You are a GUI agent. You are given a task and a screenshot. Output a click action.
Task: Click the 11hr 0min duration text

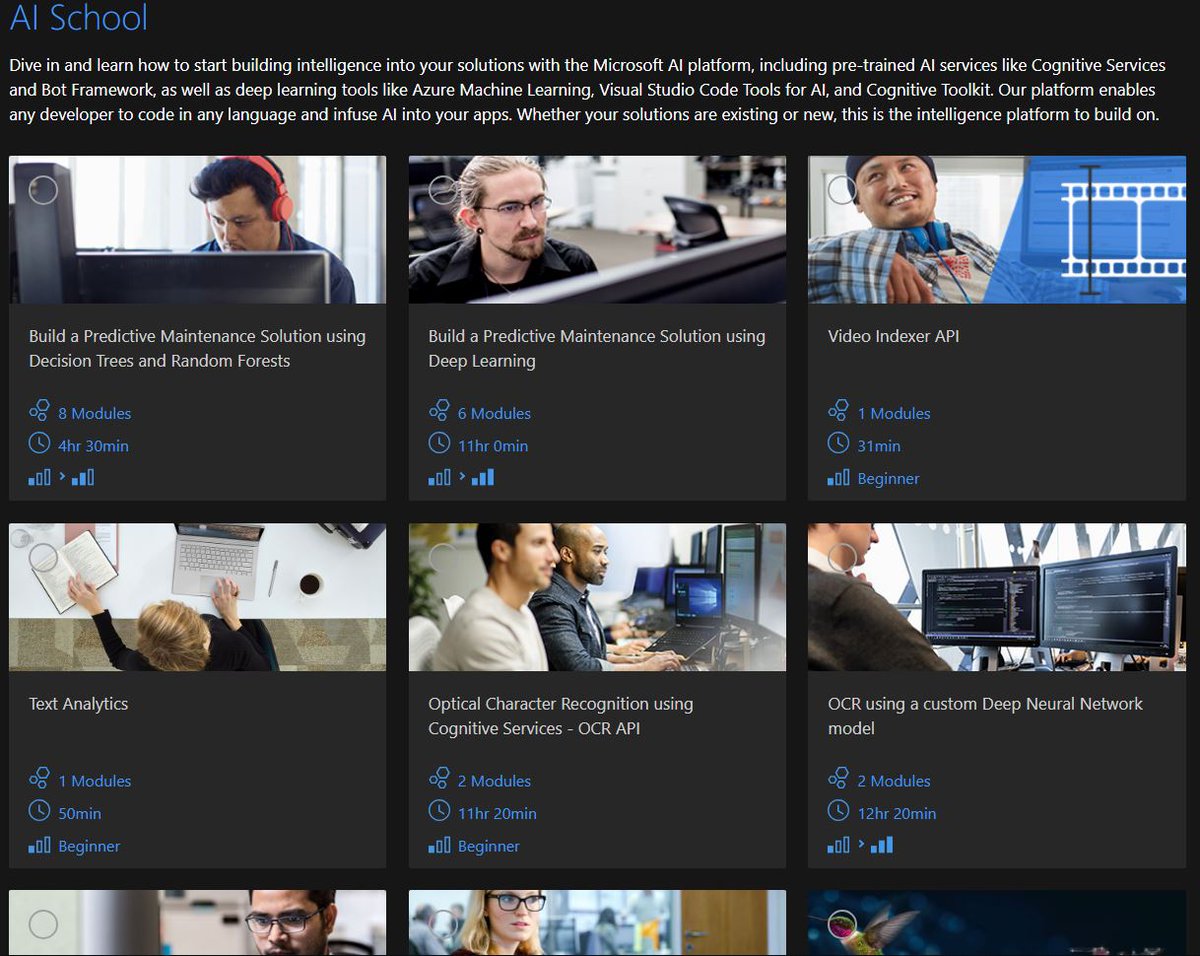493,446
